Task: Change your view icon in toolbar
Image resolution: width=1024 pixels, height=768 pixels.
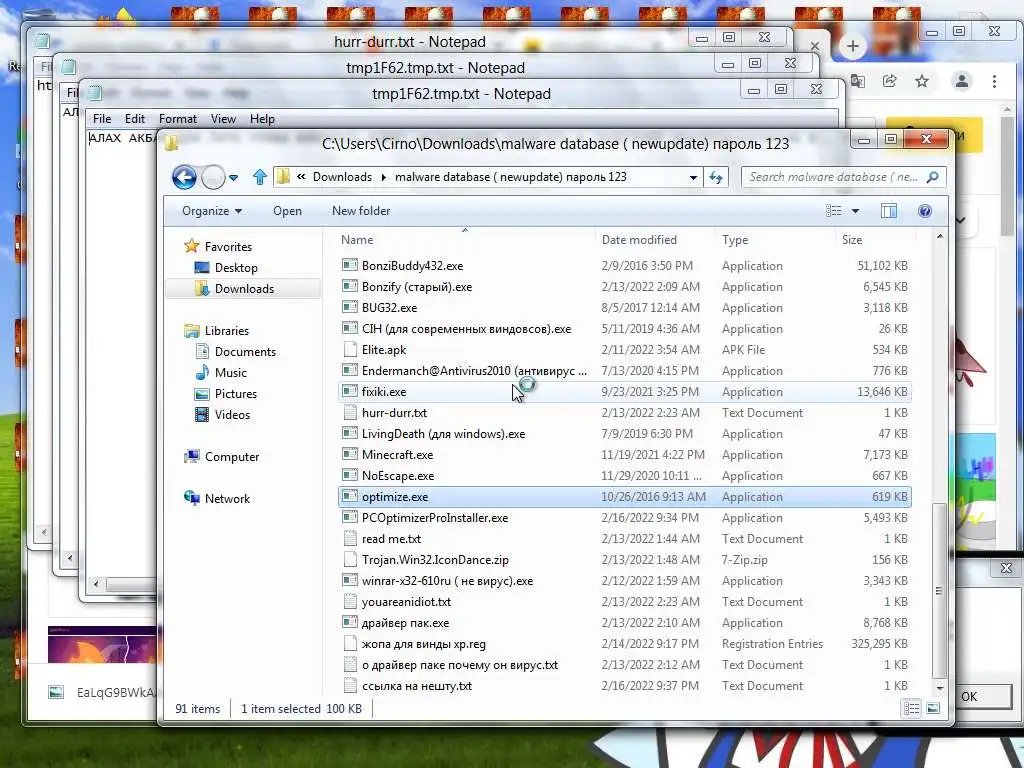Action: (x=834, y=211)
